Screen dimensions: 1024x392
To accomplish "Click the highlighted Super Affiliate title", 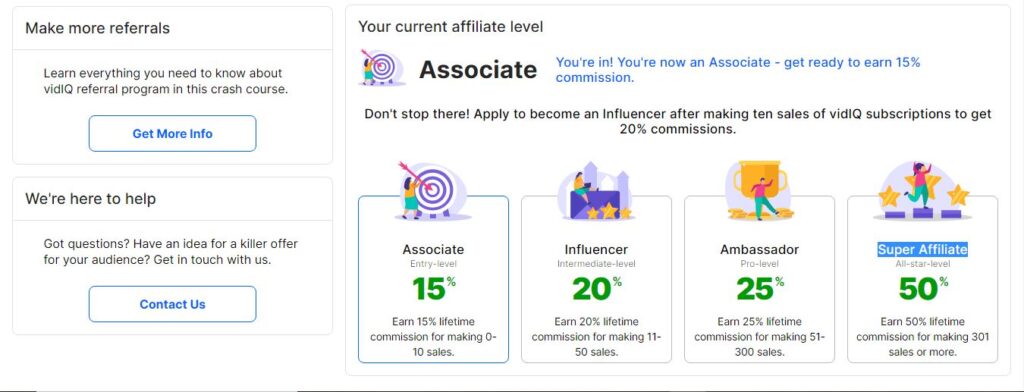I will tap(922, 250).
